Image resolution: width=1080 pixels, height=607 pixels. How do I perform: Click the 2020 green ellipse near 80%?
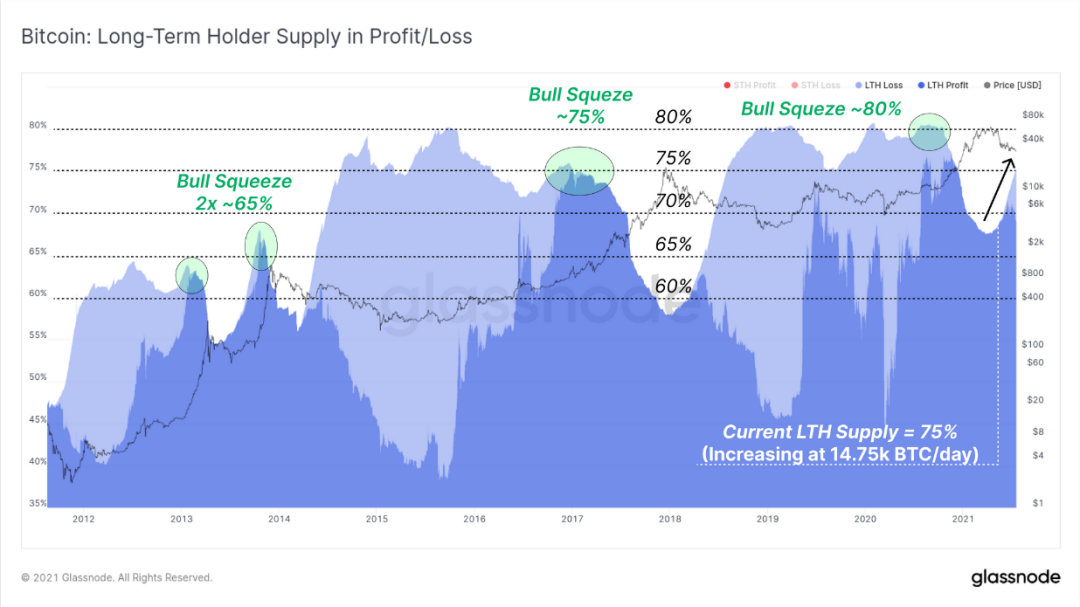(x=929, y=132)
